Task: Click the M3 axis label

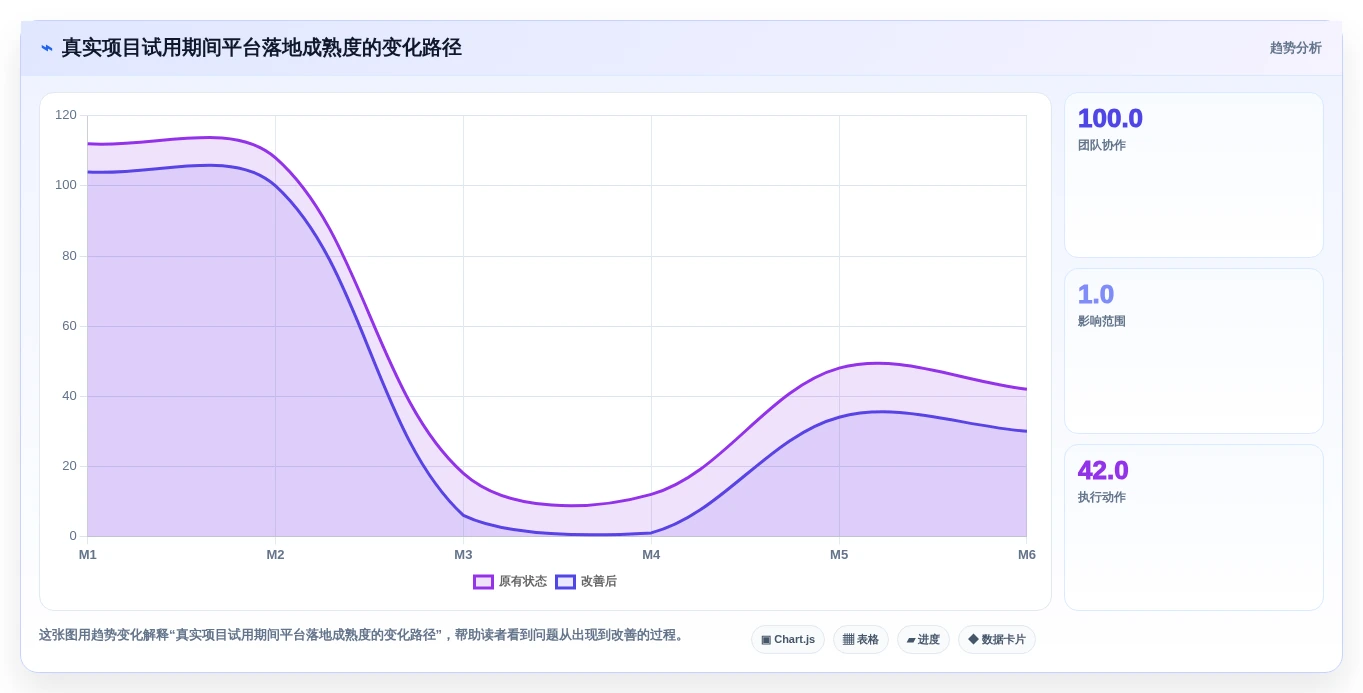Action: 463,555
